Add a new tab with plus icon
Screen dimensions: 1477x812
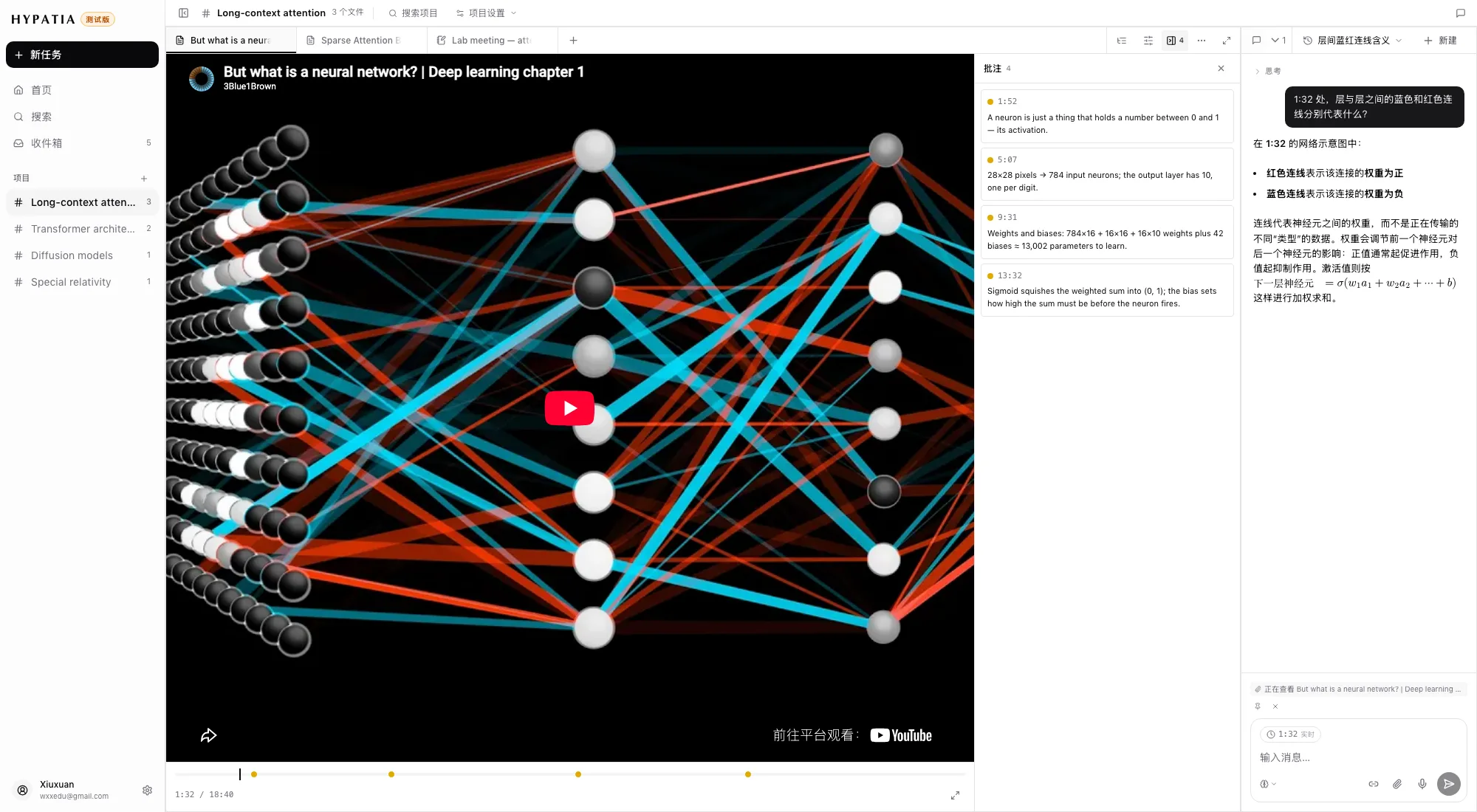point(573,41)
